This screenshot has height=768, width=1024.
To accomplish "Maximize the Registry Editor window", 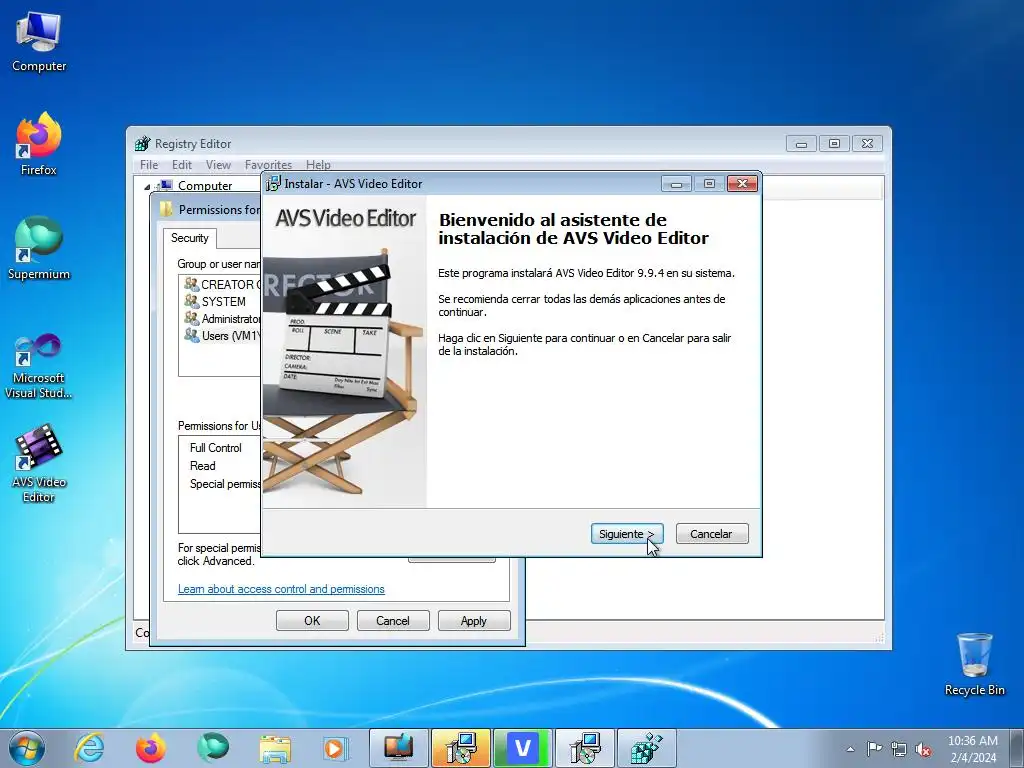I will pos(834,144).
